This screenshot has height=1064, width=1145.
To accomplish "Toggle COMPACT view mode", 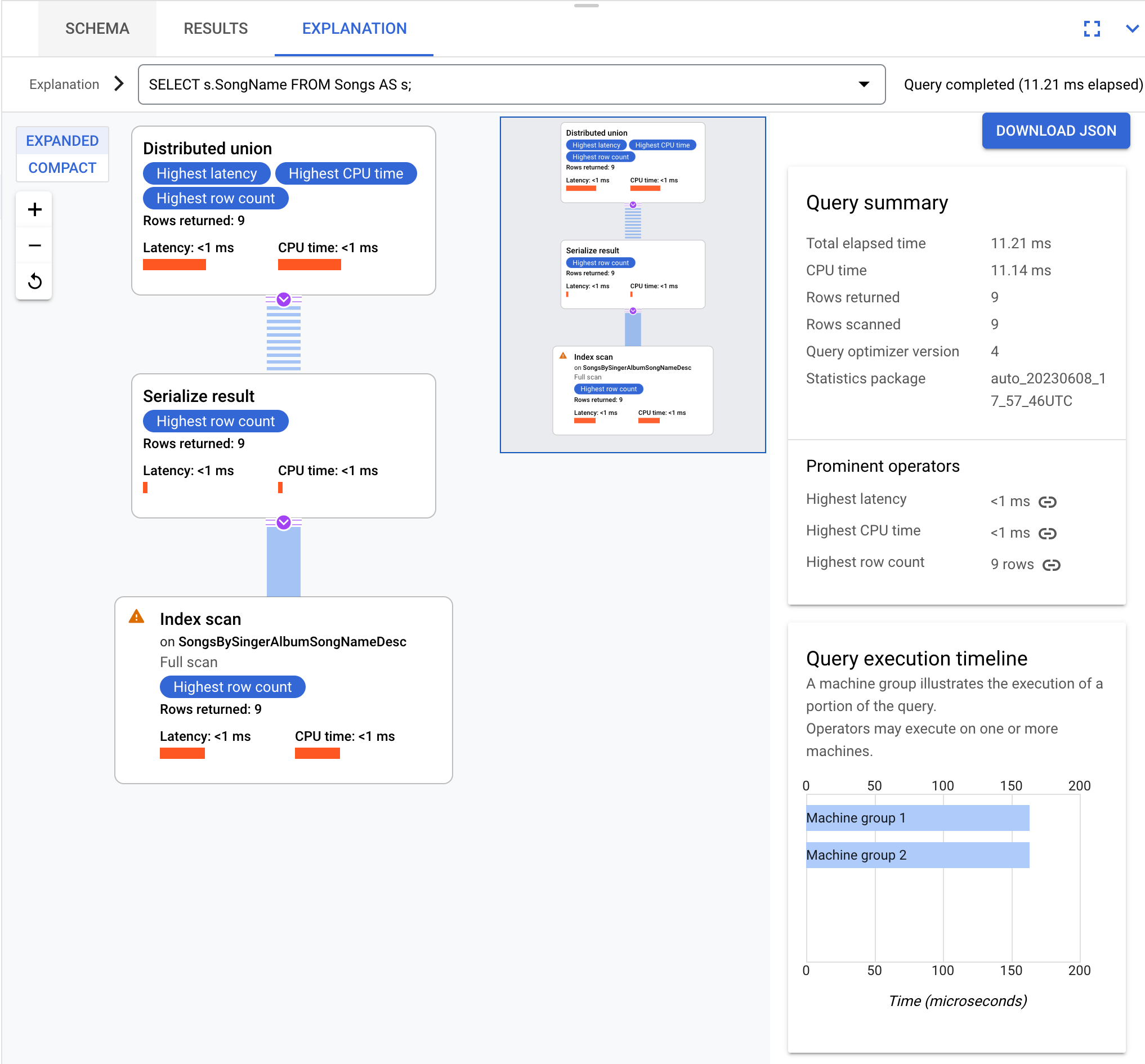I will coord(62,168).
